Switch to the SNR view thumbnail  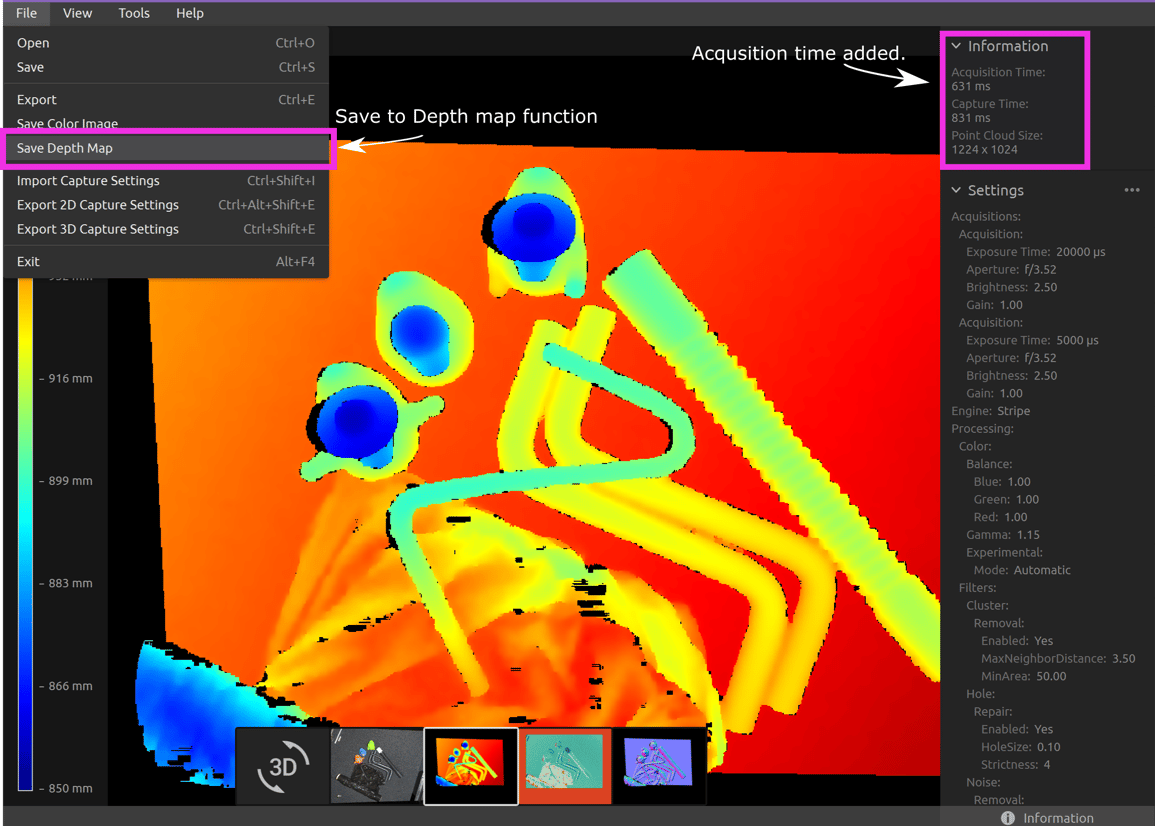coord(564,765)
